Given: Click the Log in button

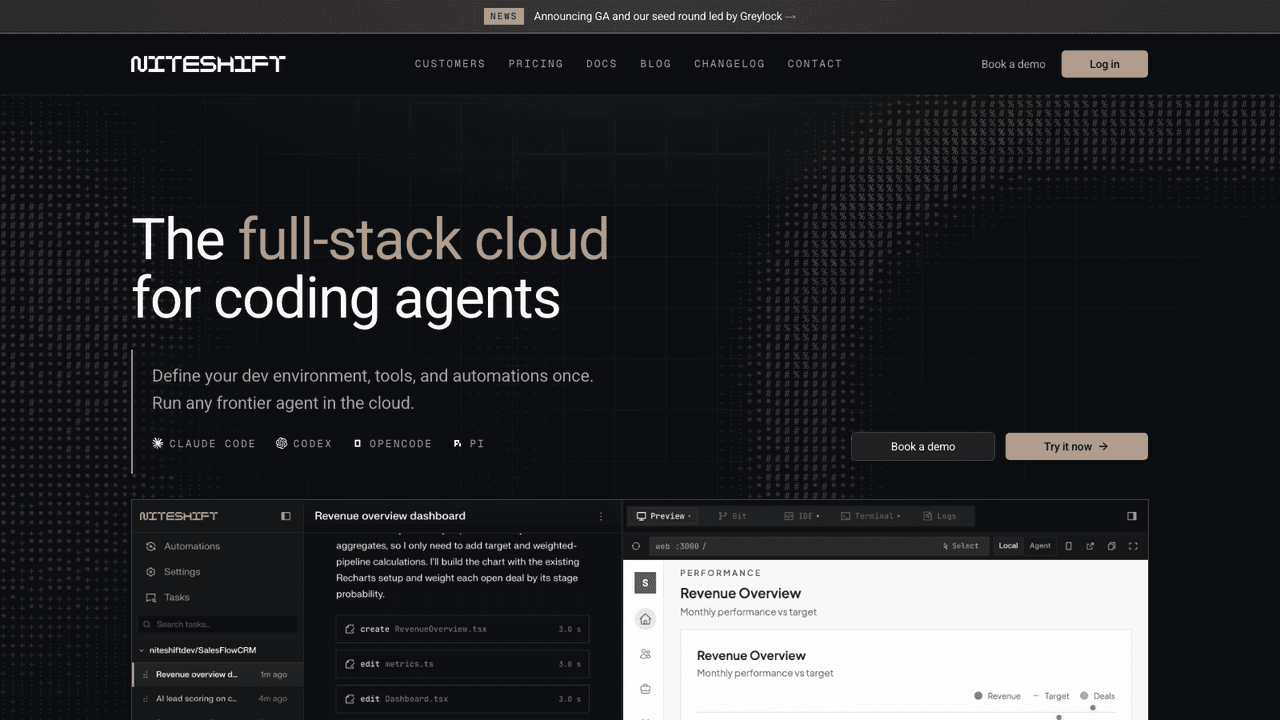Looking at the screenshot, I should click(1104, 64).
